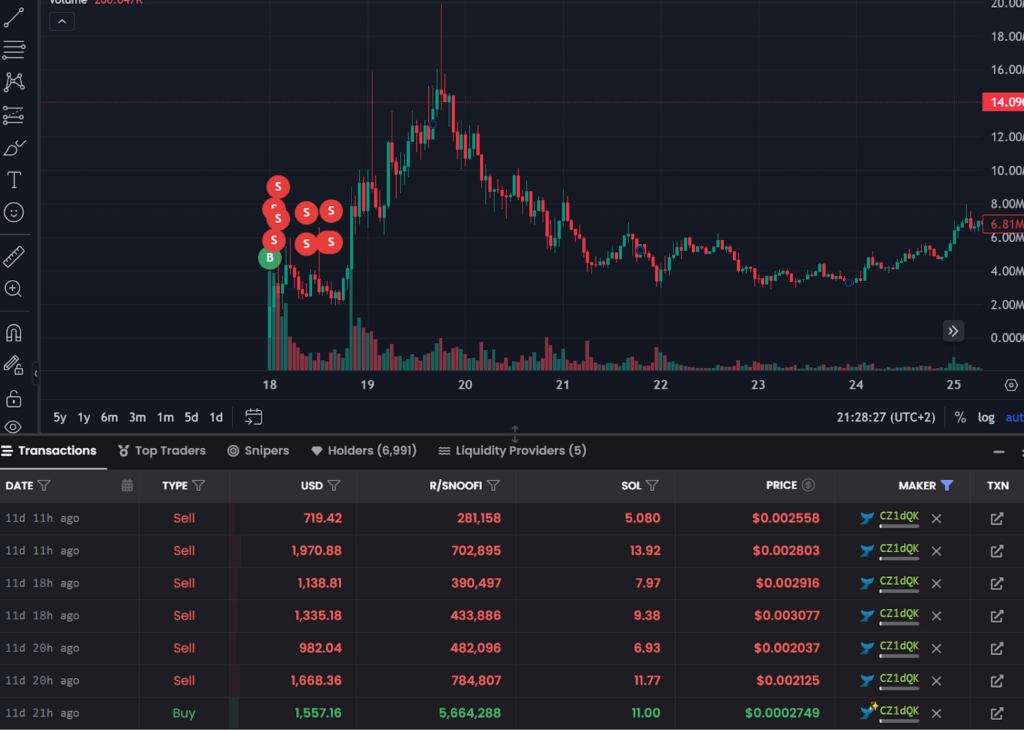Activate the zoom in tool
Viewport: 1024px width, 730px height.
(14, 289)
